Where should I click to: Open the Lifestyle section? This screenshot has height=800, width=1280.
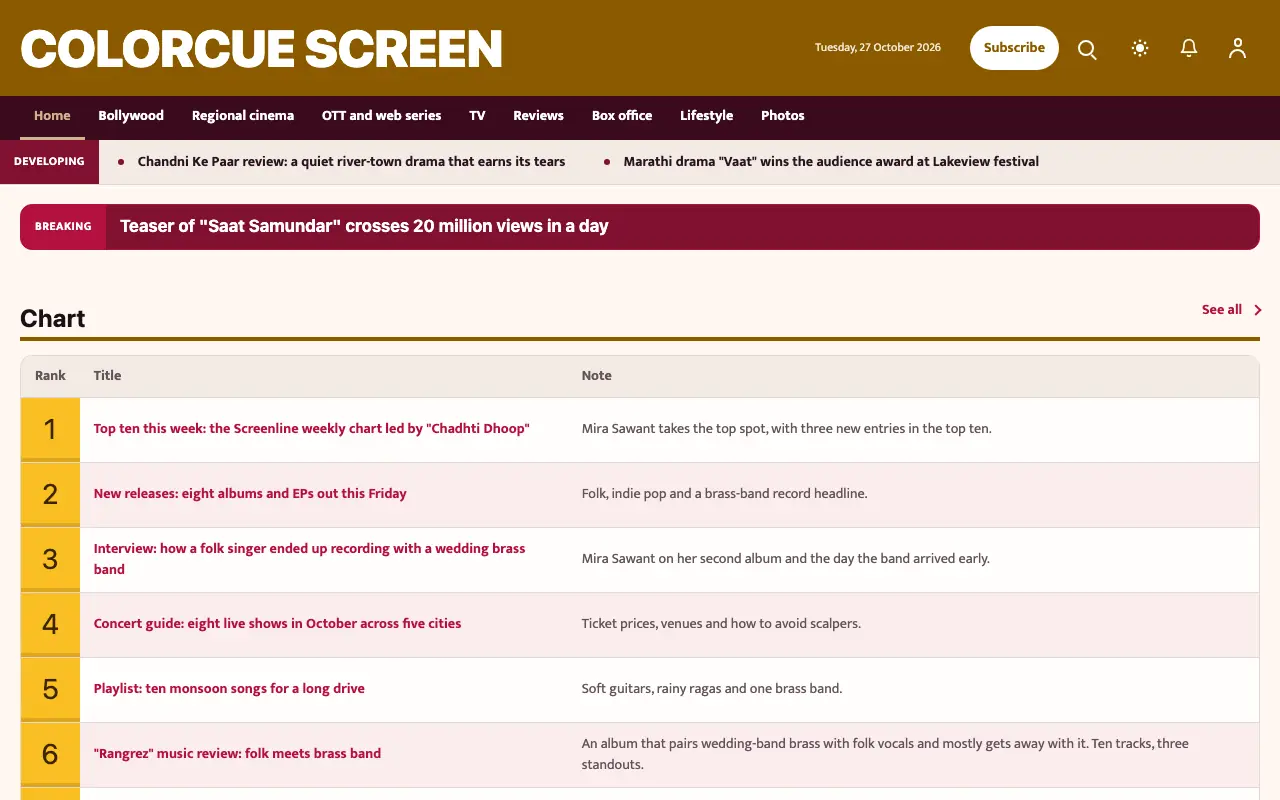pyautogui.click(x=706, y=116)
